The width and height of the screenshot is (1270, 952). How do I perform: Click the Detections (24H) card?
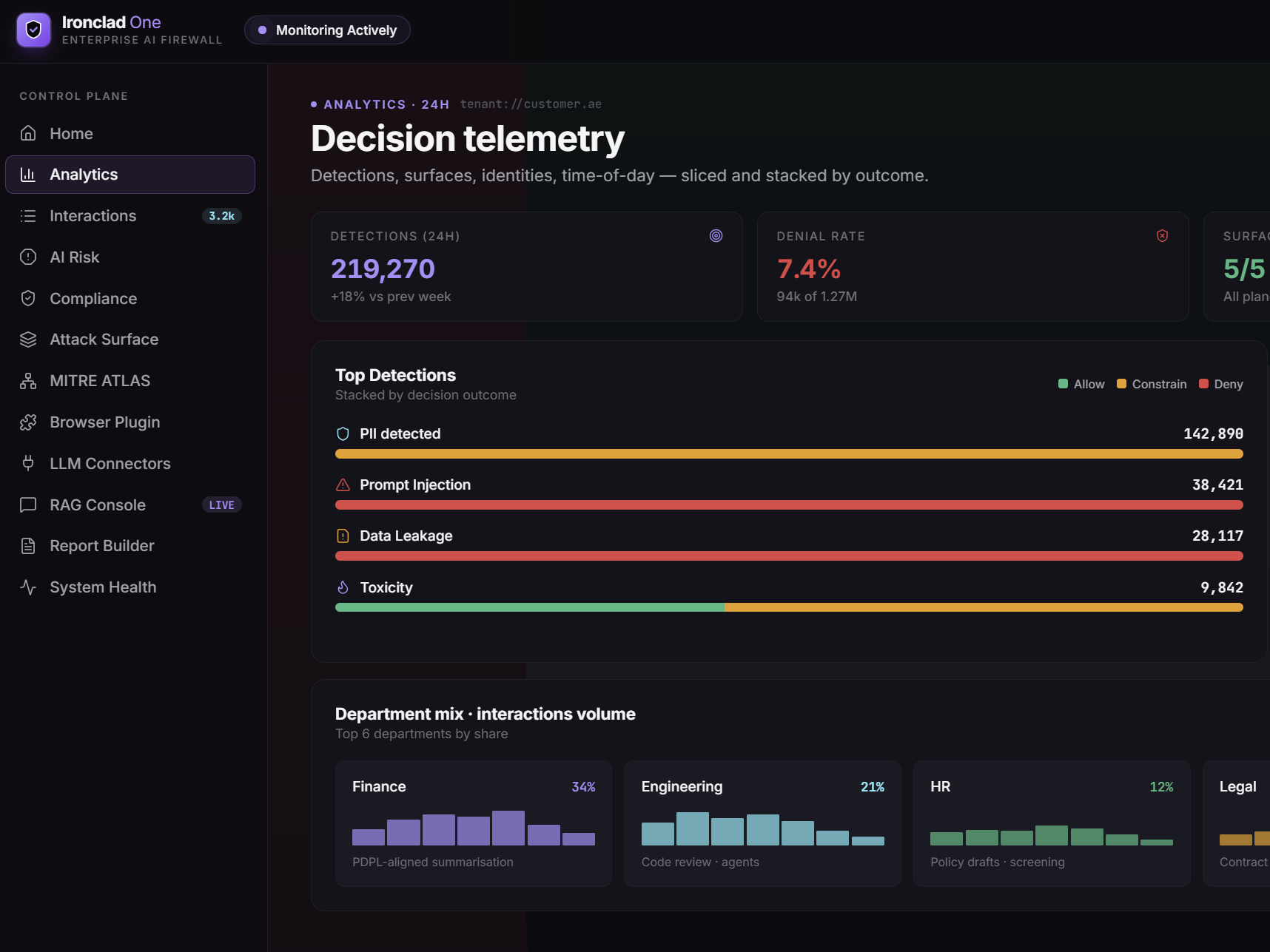pyautogui.click(x=527, y=267)
